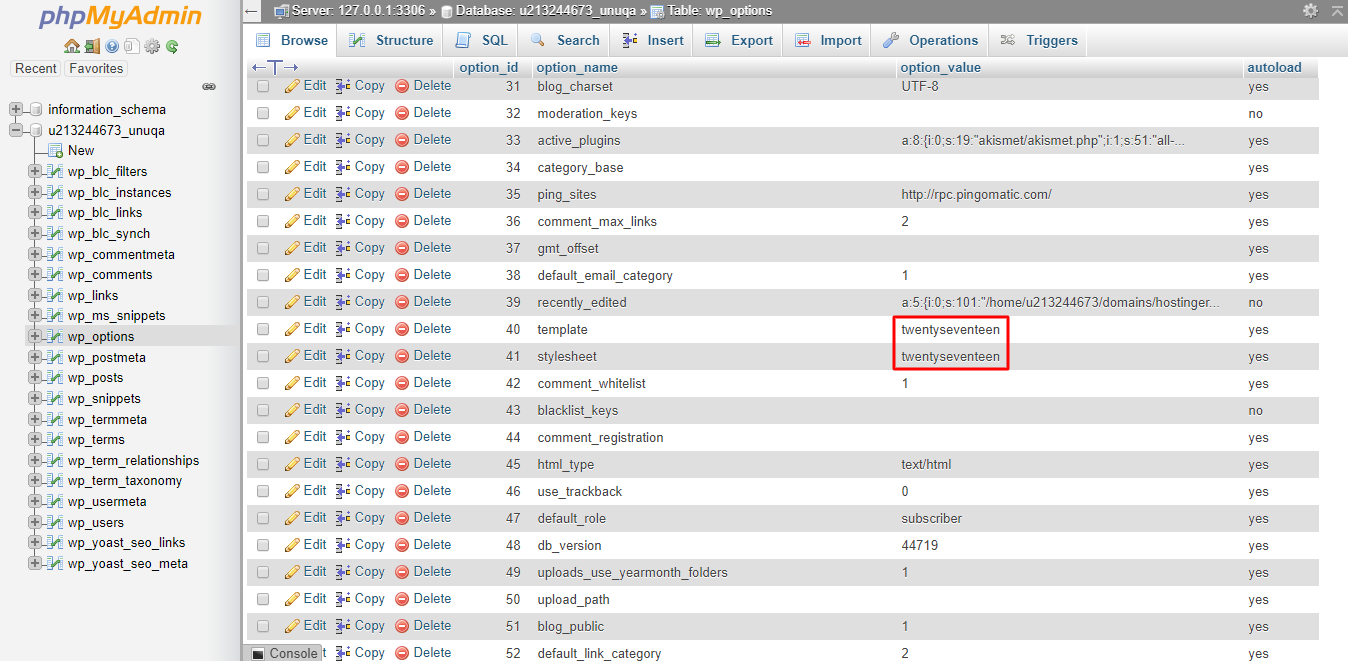
Task: Sort by the option_name column header
Action: point(577,67)
